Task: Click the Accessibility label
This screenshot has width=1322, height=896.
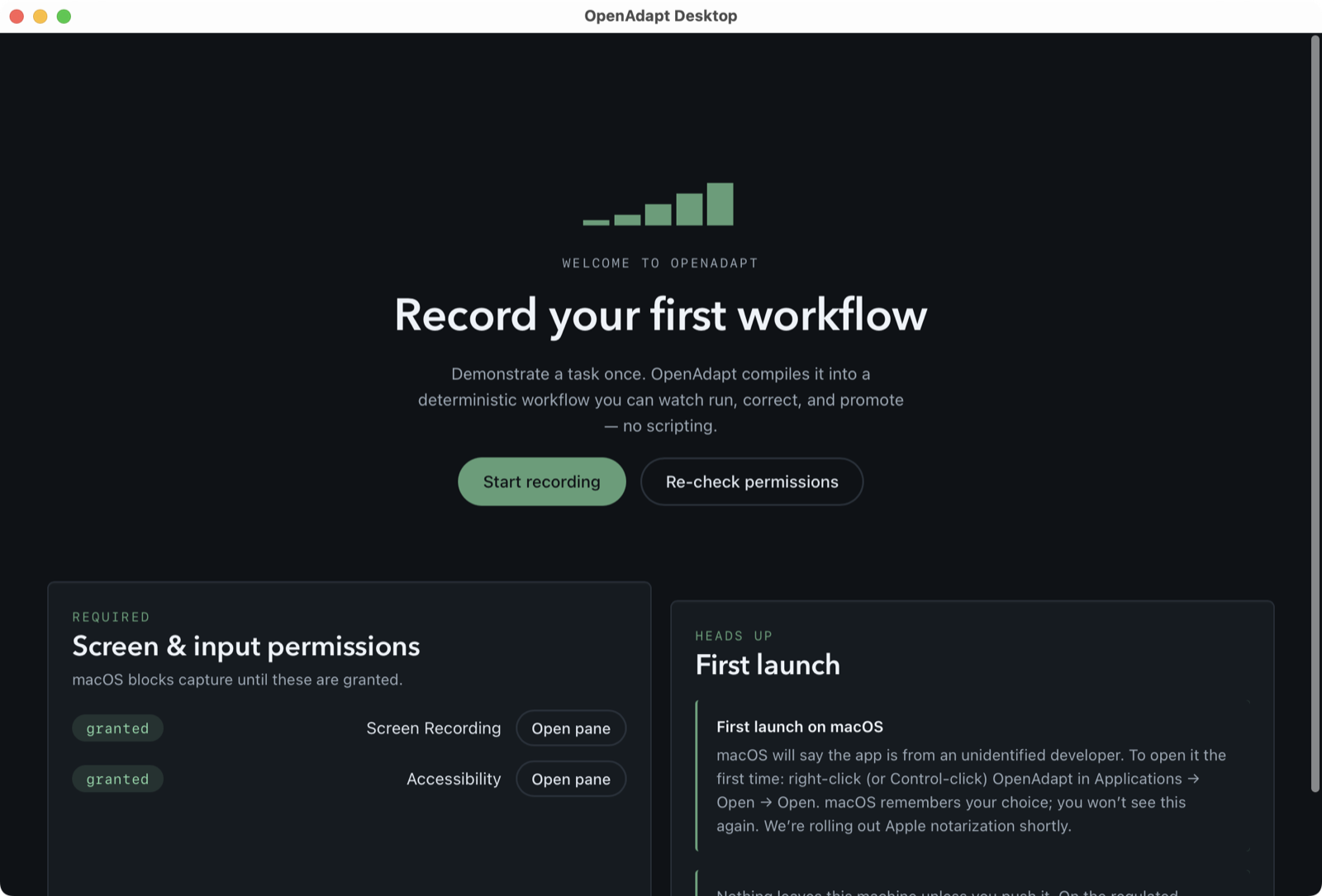Action: [x=454, y=779]
